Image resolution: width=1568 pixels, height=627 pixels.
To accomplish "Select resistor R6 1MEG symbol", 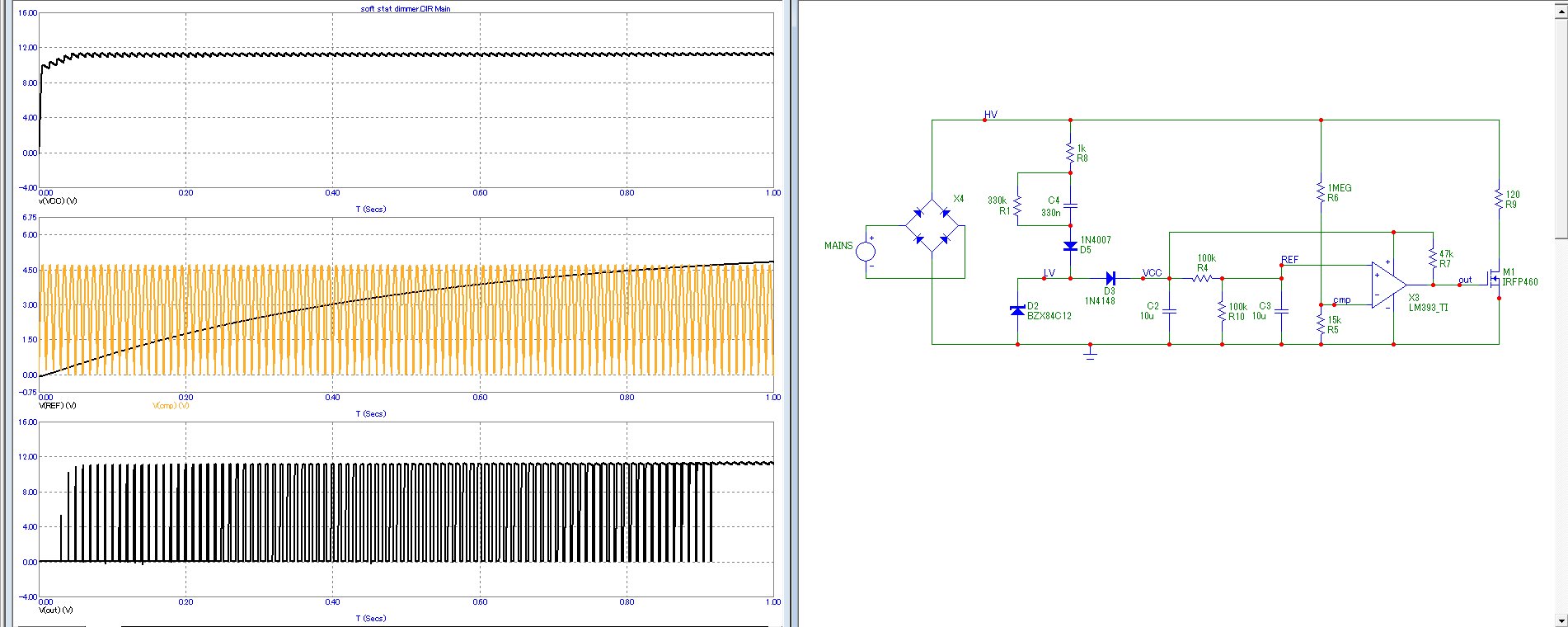I will (x=1321, y=192).
